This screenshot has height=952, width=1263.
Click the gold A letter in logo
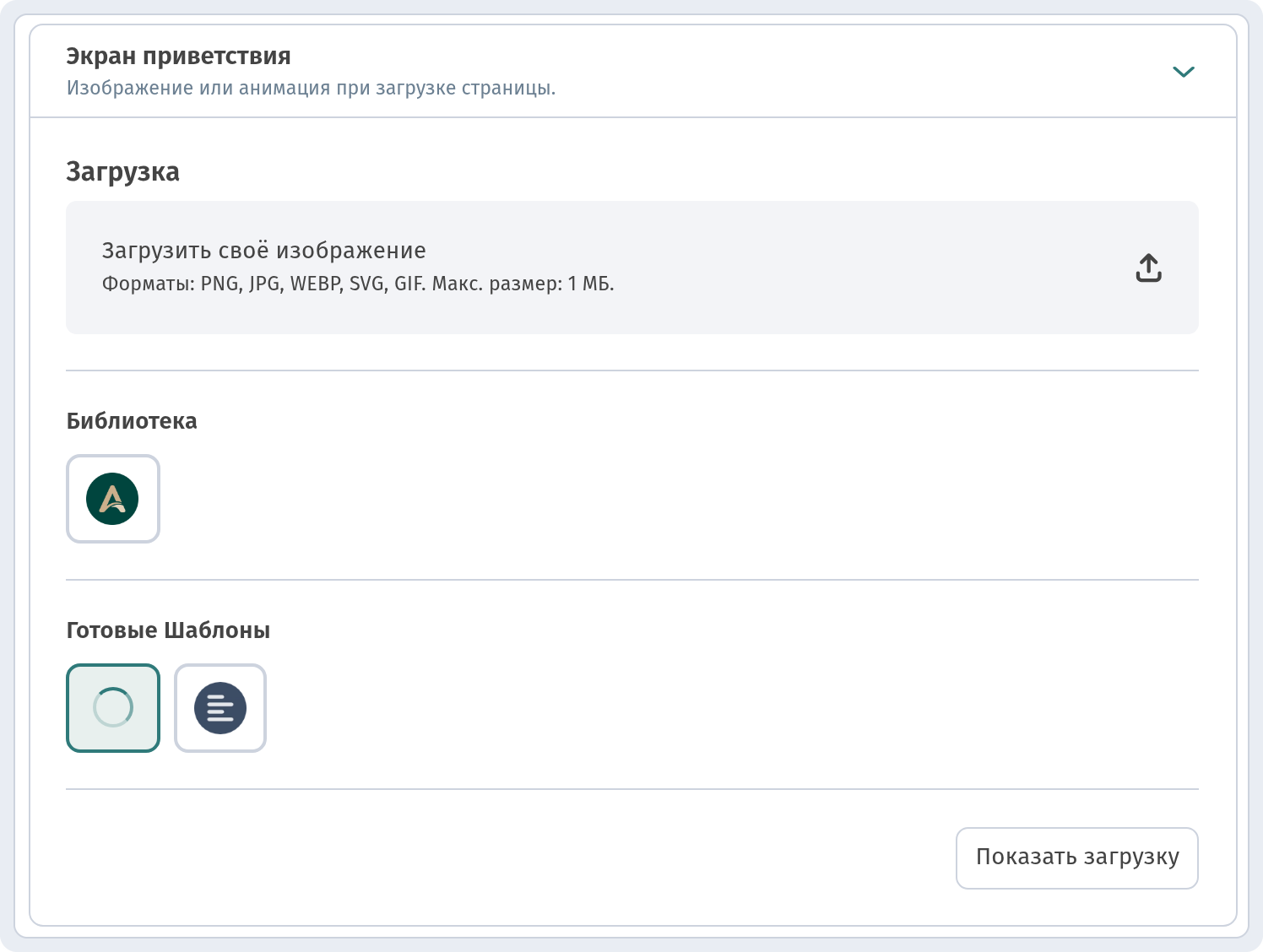(112, 500)
